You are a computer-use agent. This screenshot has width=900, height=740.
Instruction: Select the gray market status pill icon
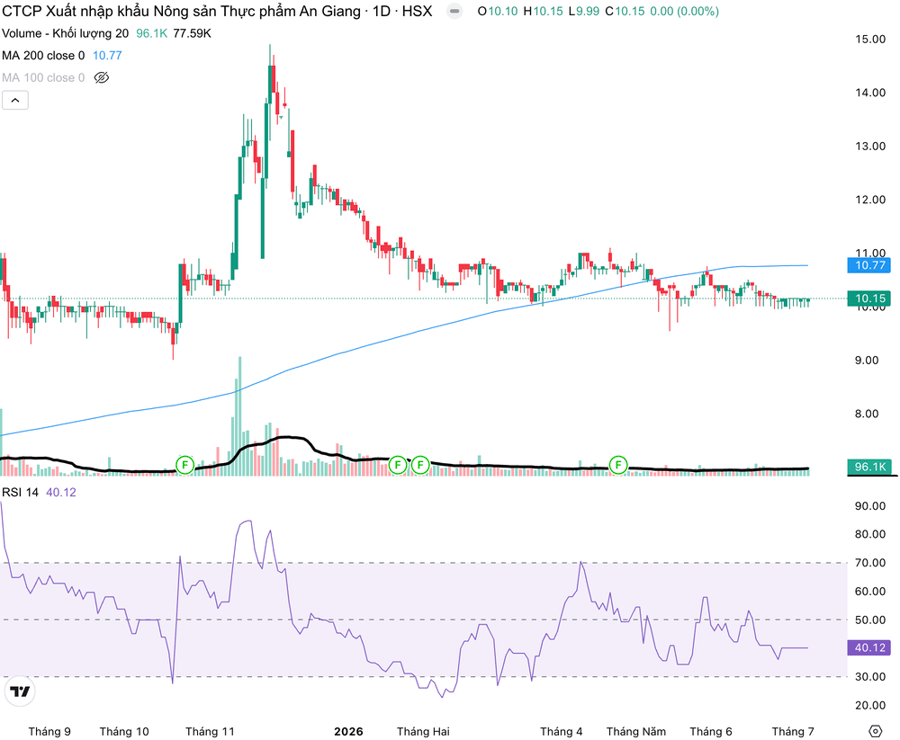(x=454, y=11)
